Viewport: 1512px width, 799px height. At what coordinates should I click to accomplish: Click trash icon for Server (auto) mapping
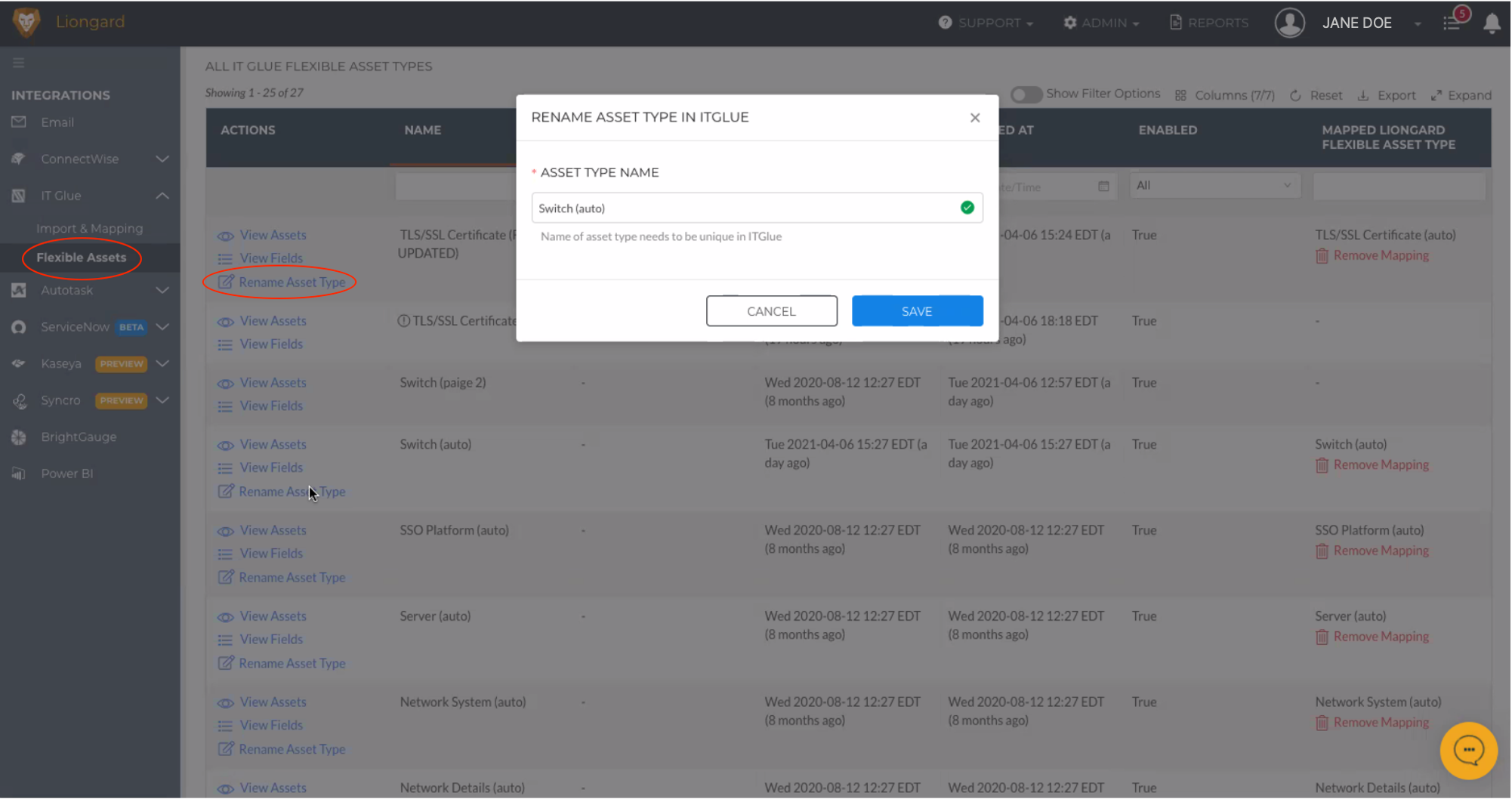(x=1322, y=637)
